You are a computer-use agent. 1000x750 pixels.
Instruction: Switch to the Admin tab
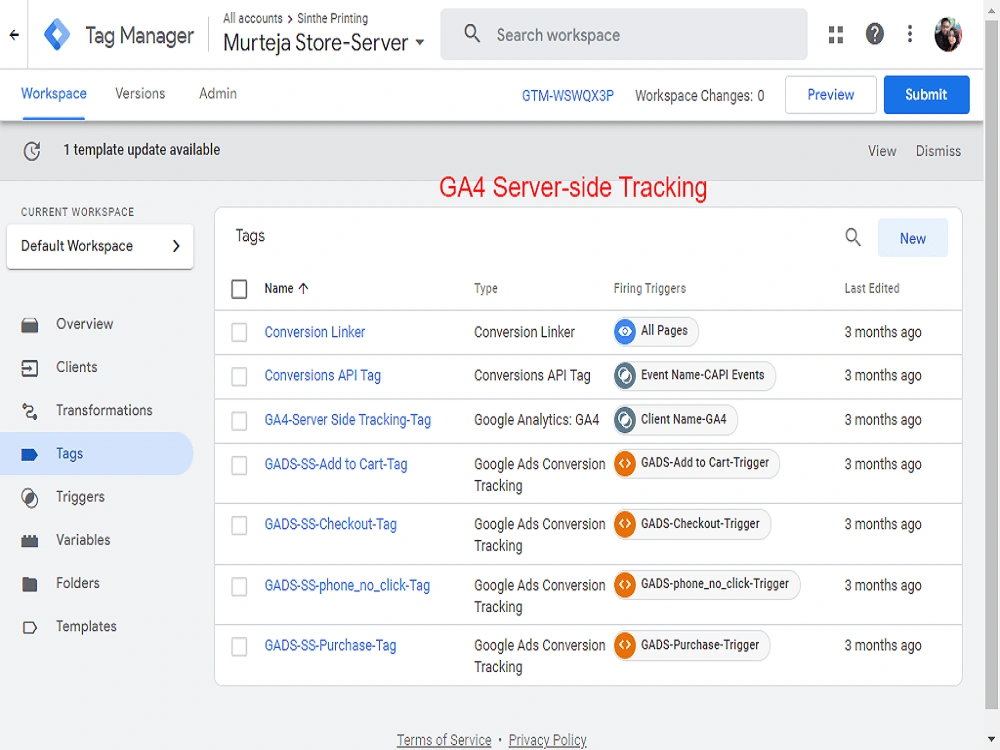217,94
